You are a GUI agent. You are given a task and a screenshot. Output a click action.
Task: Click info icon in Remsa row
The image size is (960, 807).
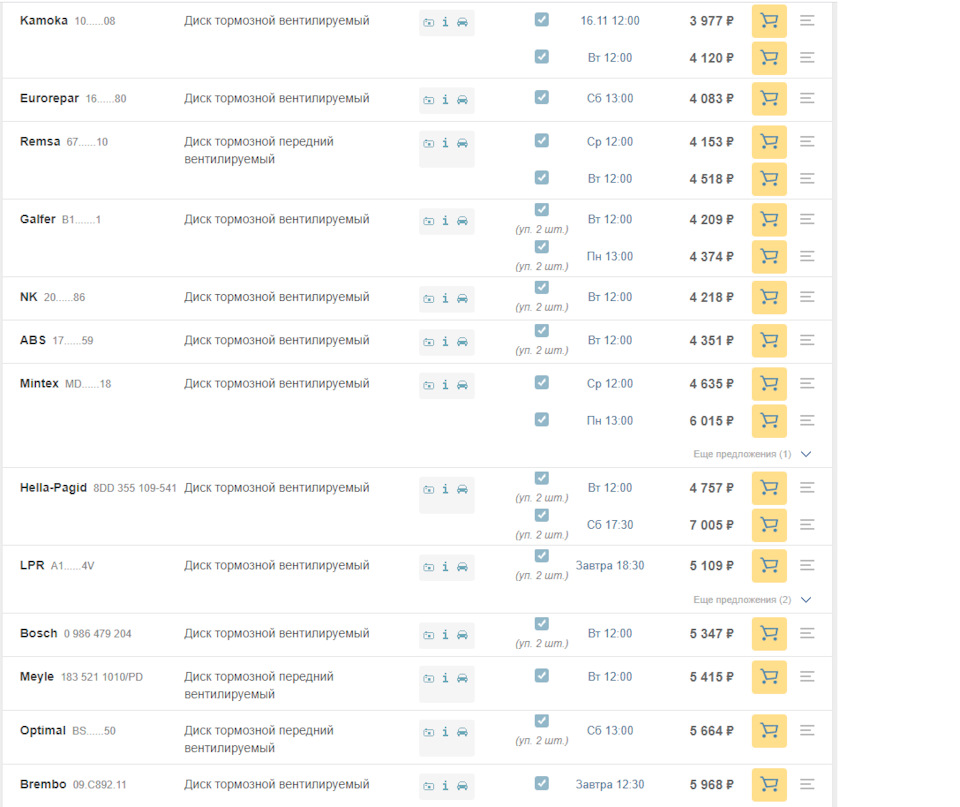(445, 143)
